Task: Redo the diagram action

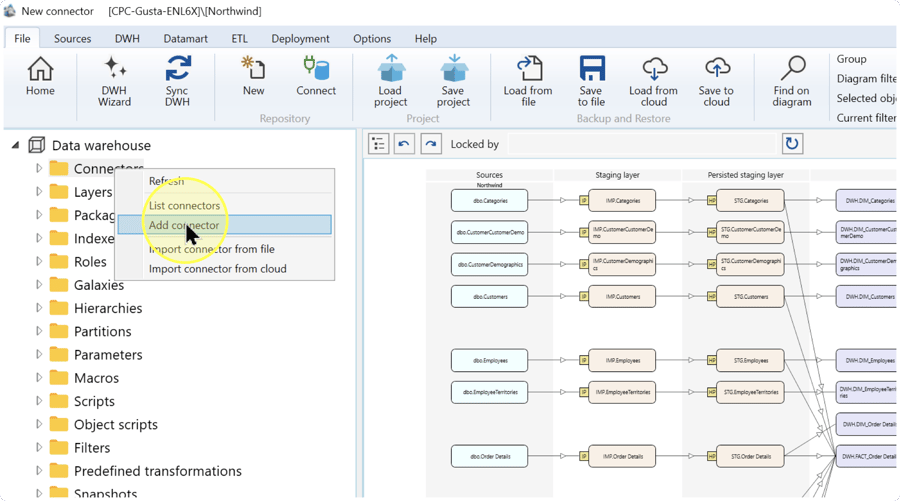Action: click(430, 143)
